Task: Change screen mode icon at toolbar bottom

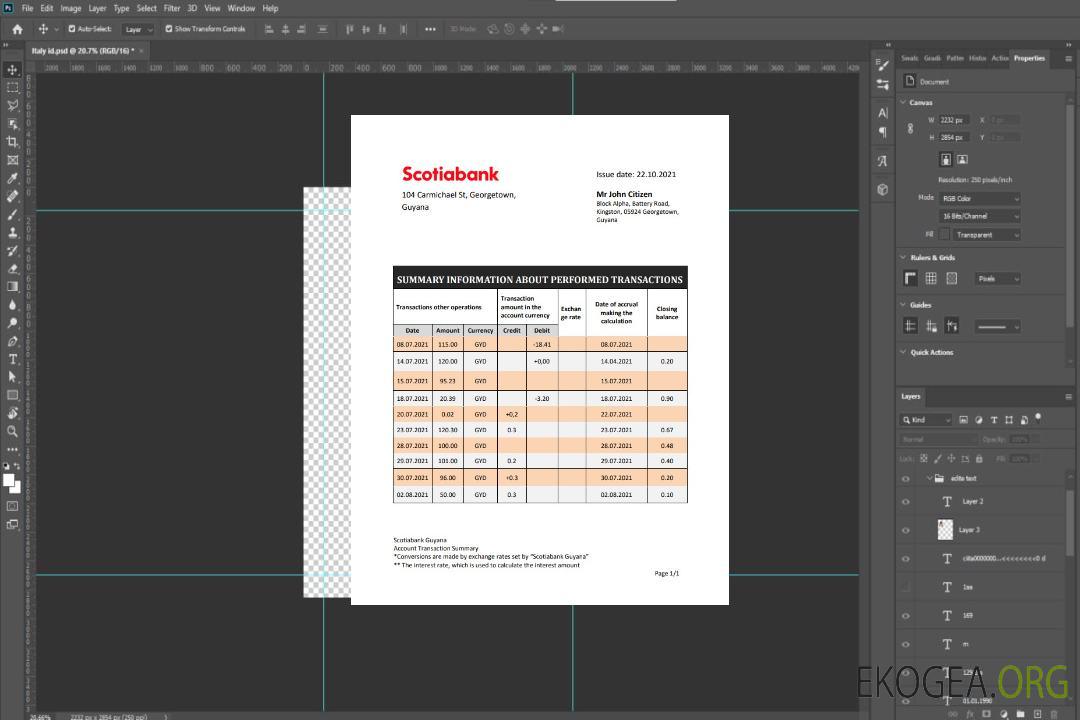Action: [x=12, y=524]
